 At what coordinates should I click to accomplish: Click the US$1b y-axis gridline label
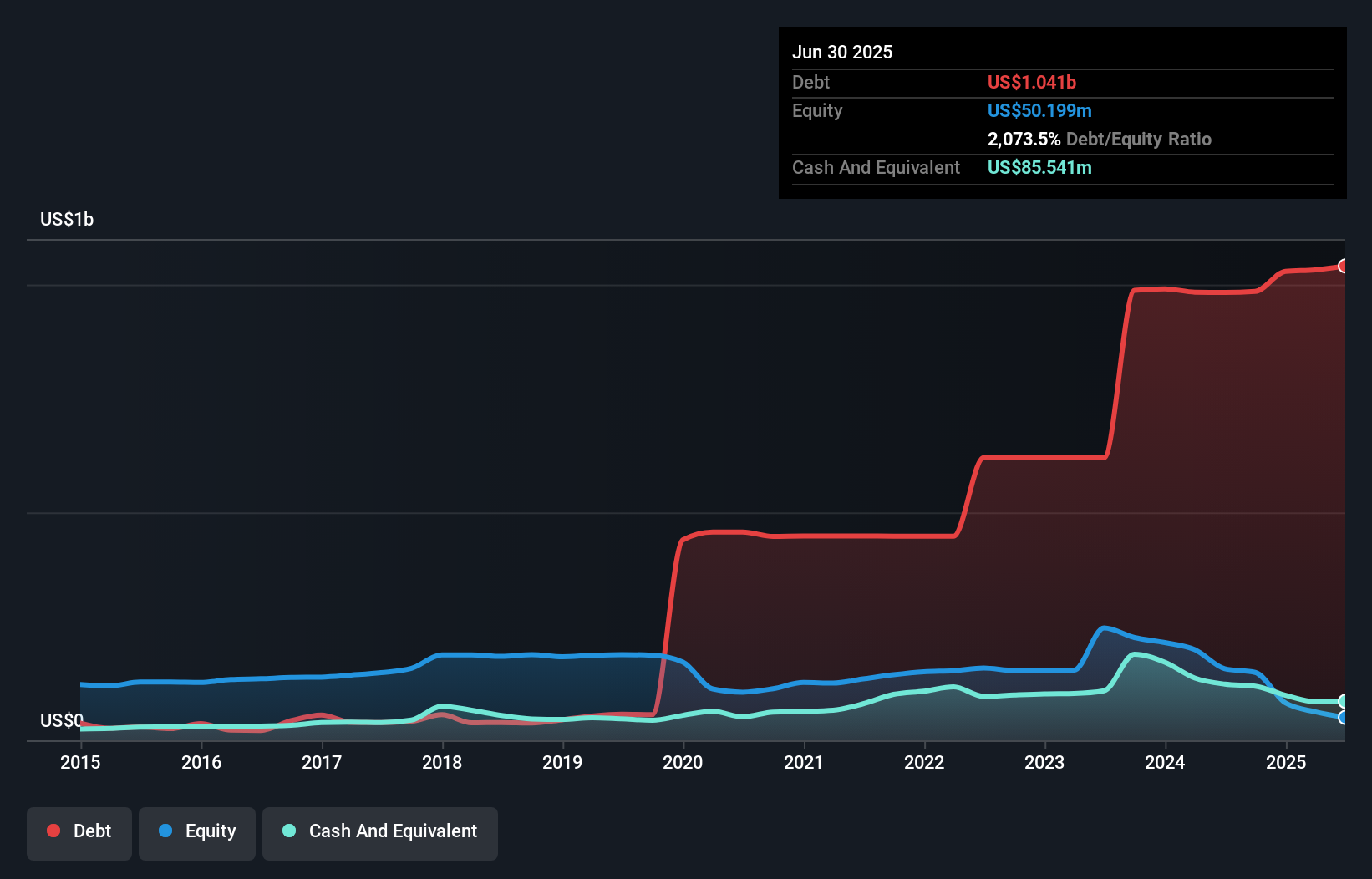[67, 219]
